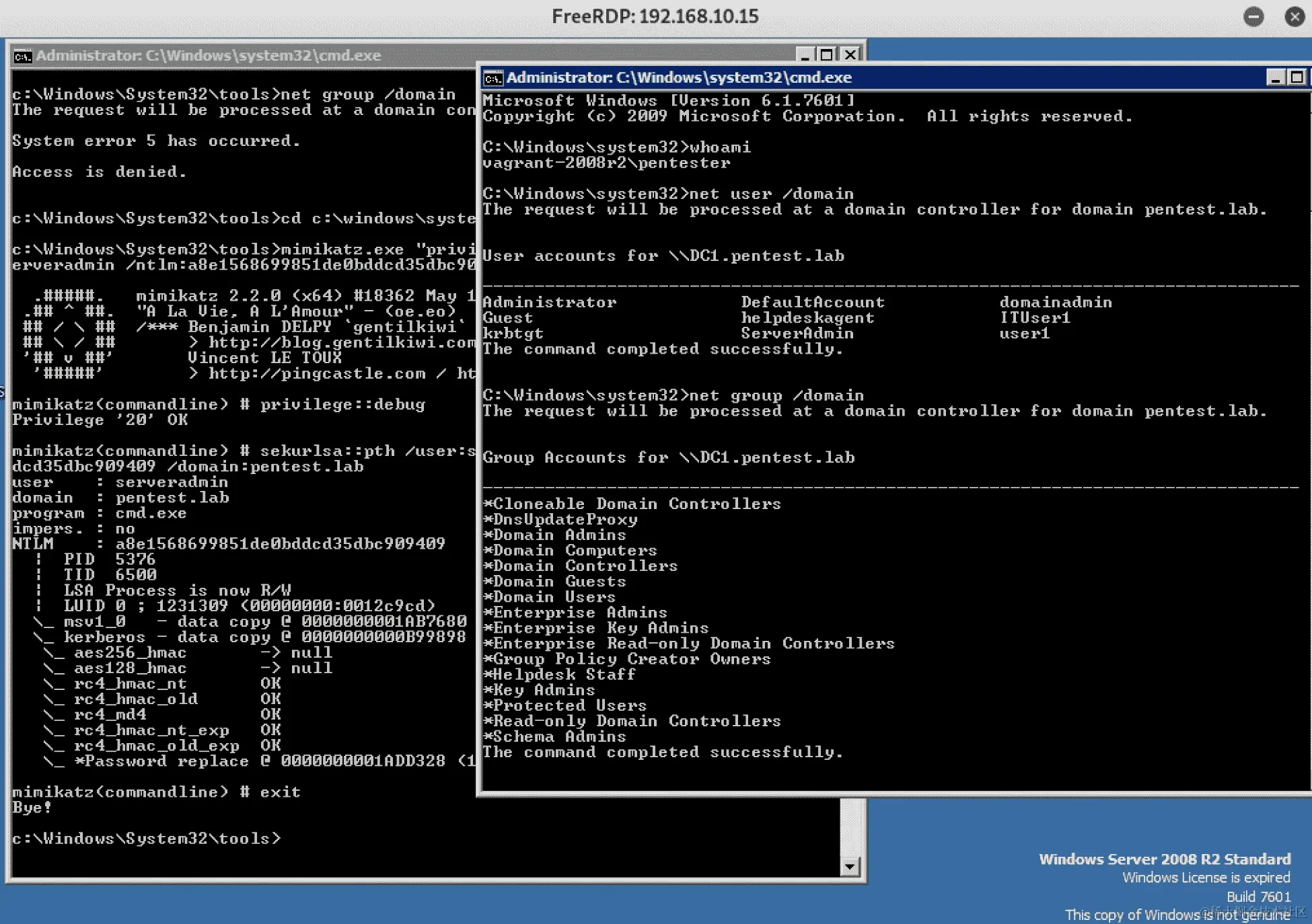Image resolution: width=1312 pixels, height=924 pixels.
Task: Open system menu icon of background cmd window
Action: coord(22,56)
